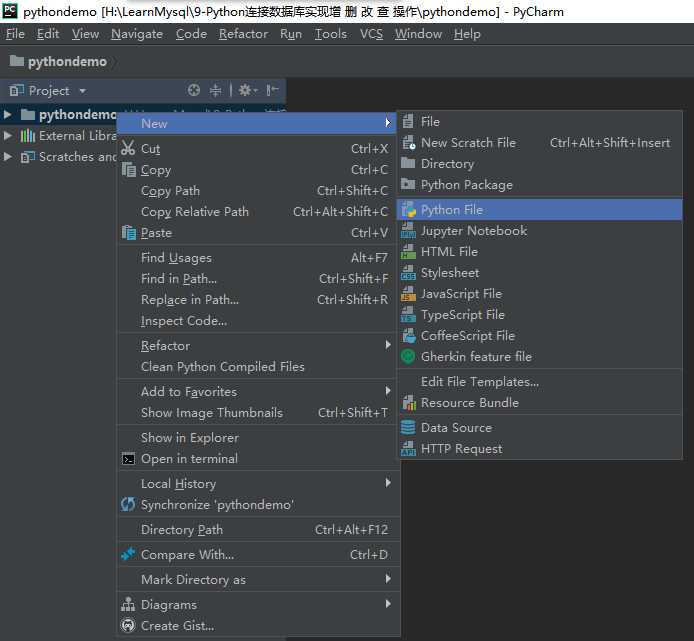Open the File menu
The image size is (694, 641).
tap(15, 34)
